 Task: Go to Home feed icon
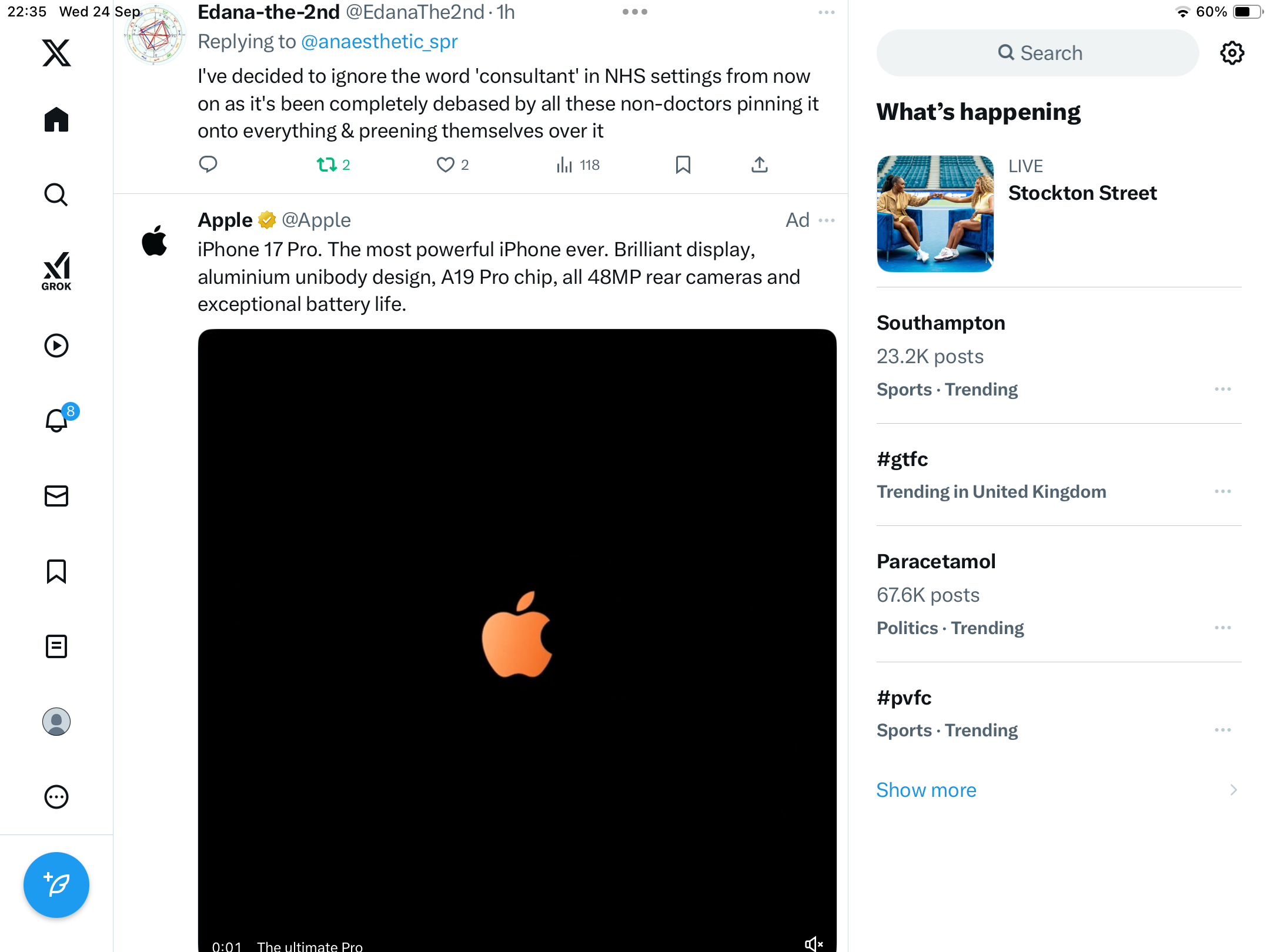point(56,119)
